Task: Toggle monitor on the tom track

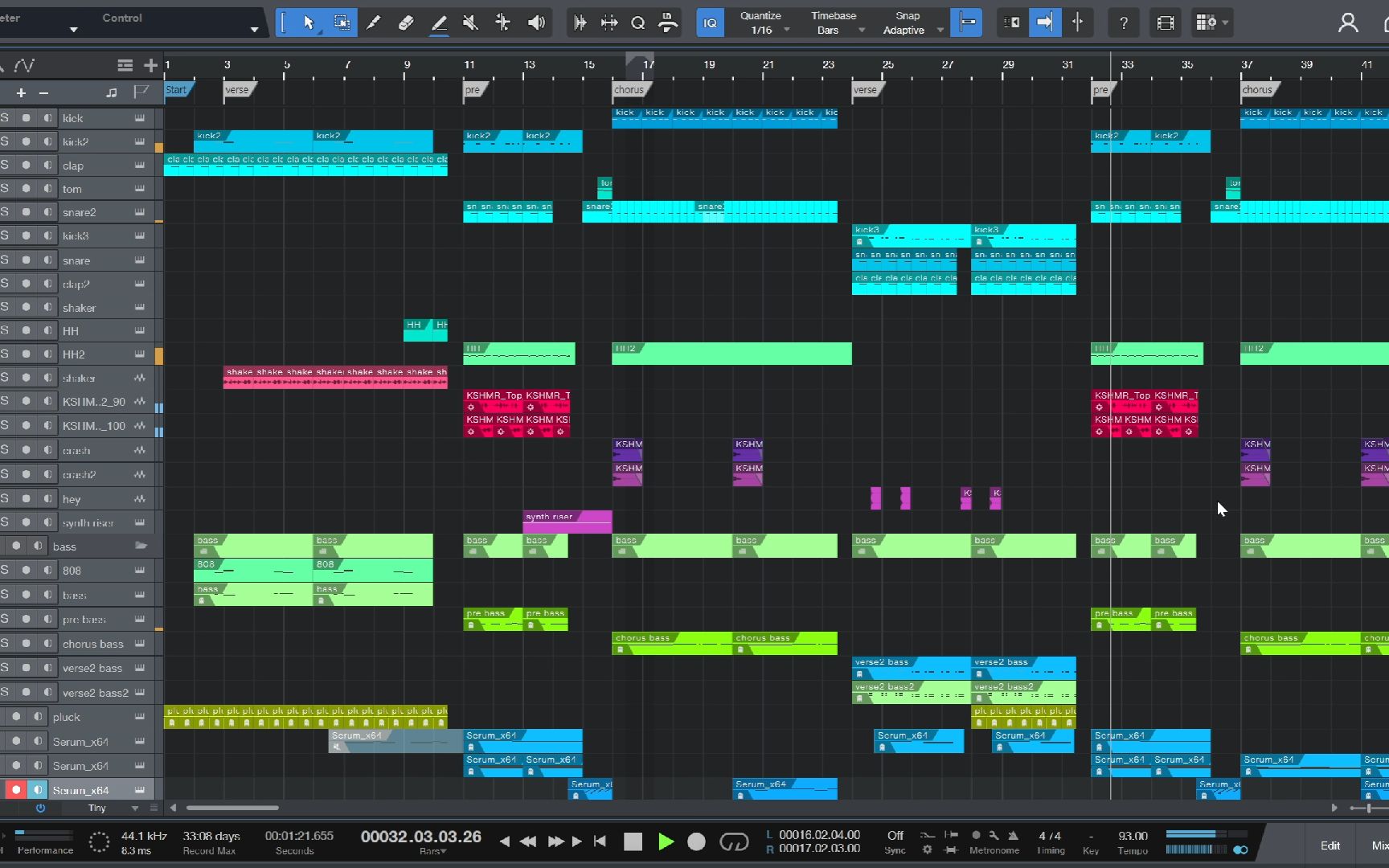Action: 48,189
